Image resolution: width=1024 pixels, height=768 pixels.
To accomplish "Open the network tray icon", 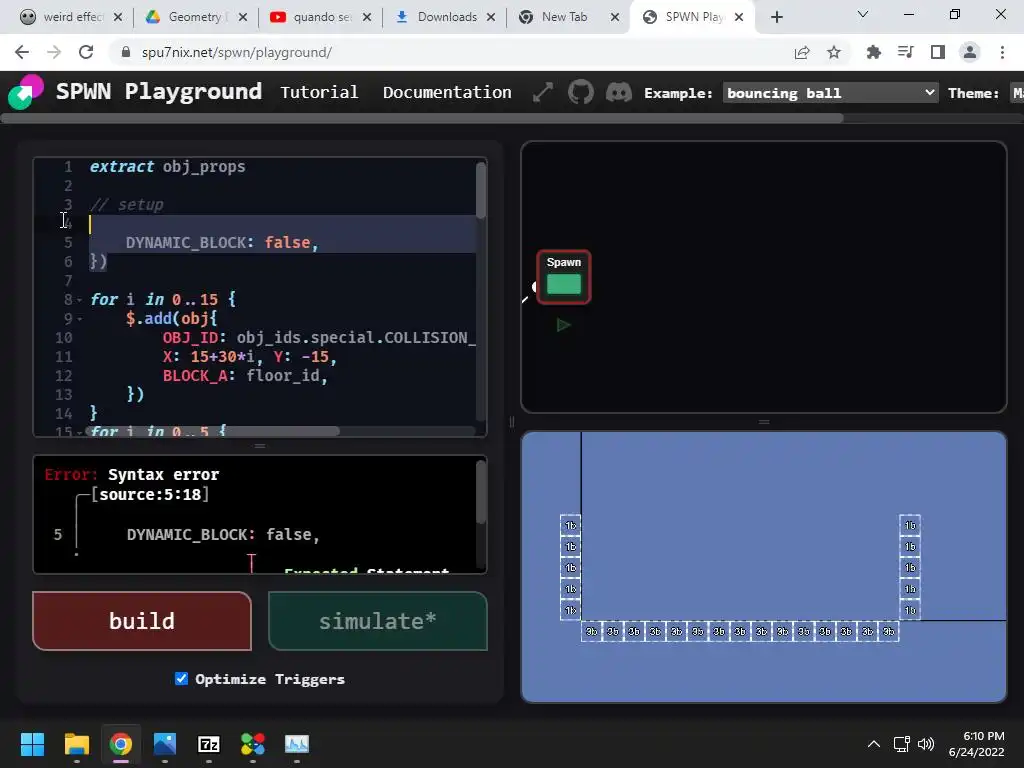I will [x=902, y=744].
